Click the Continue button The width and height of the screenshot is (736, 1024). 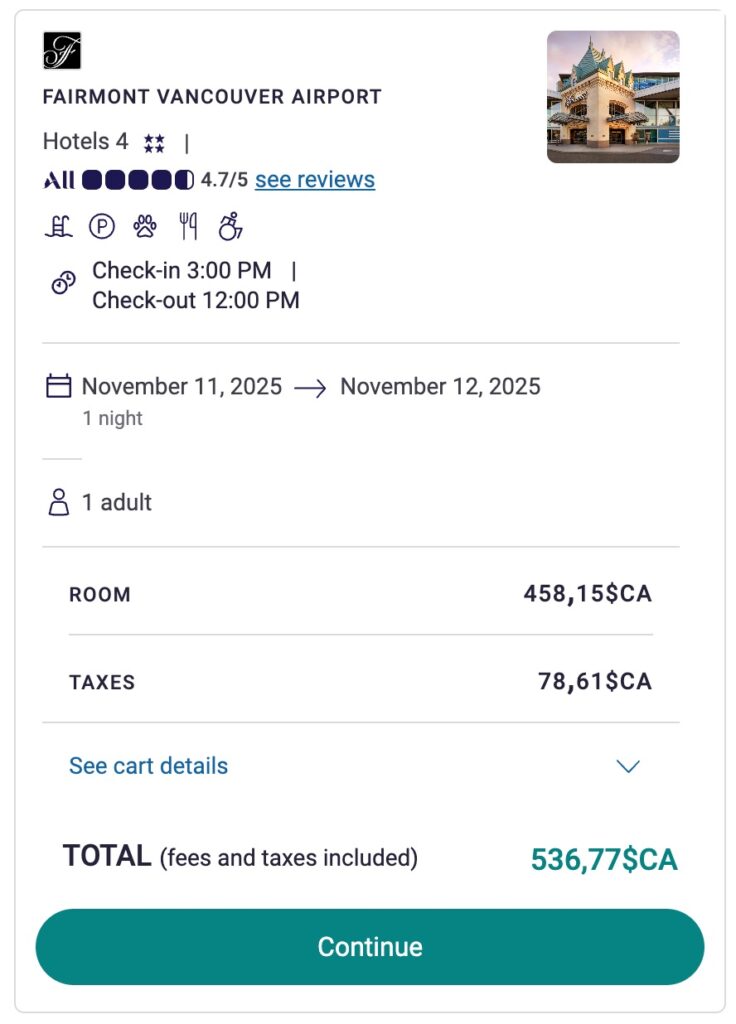coord(368,946)
